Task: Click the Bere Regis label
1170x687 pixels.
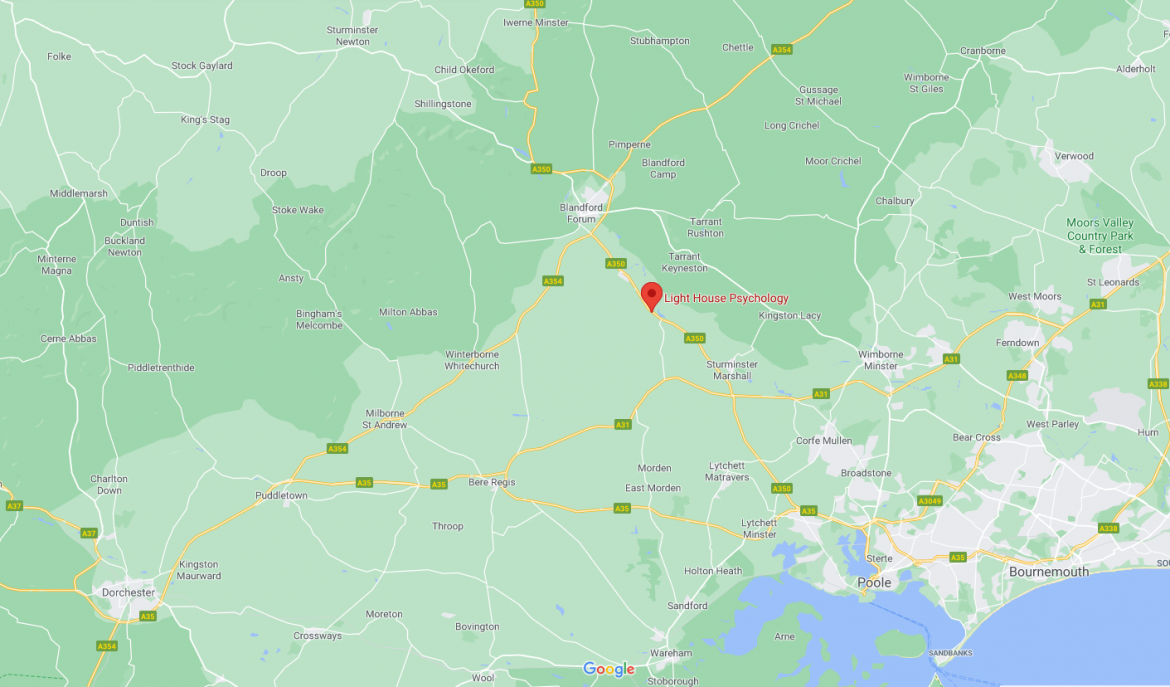Action: pos(492,482)
